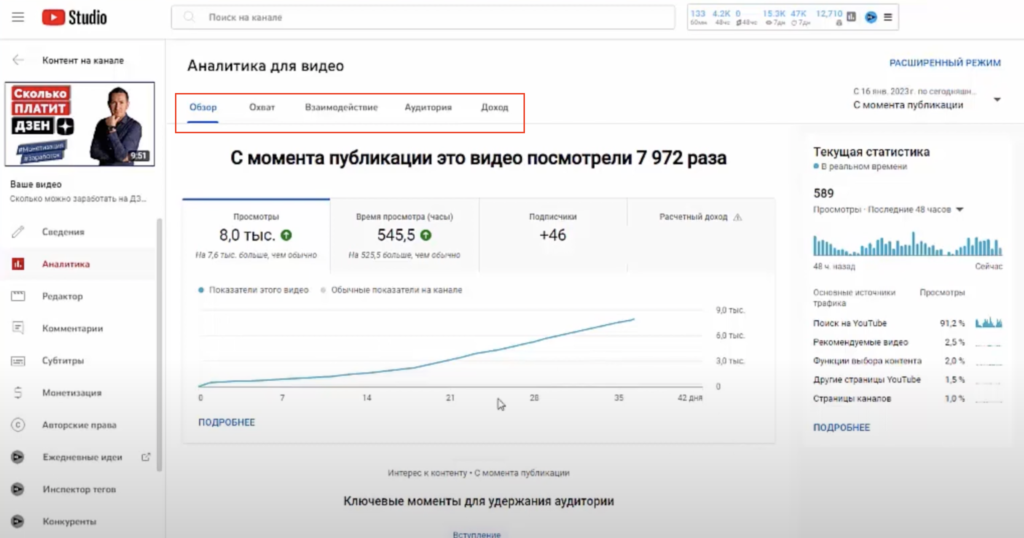Open the hamburger menu beside YouTube Studio logo
Screen dimensions: 1024x538
[19, 18]
